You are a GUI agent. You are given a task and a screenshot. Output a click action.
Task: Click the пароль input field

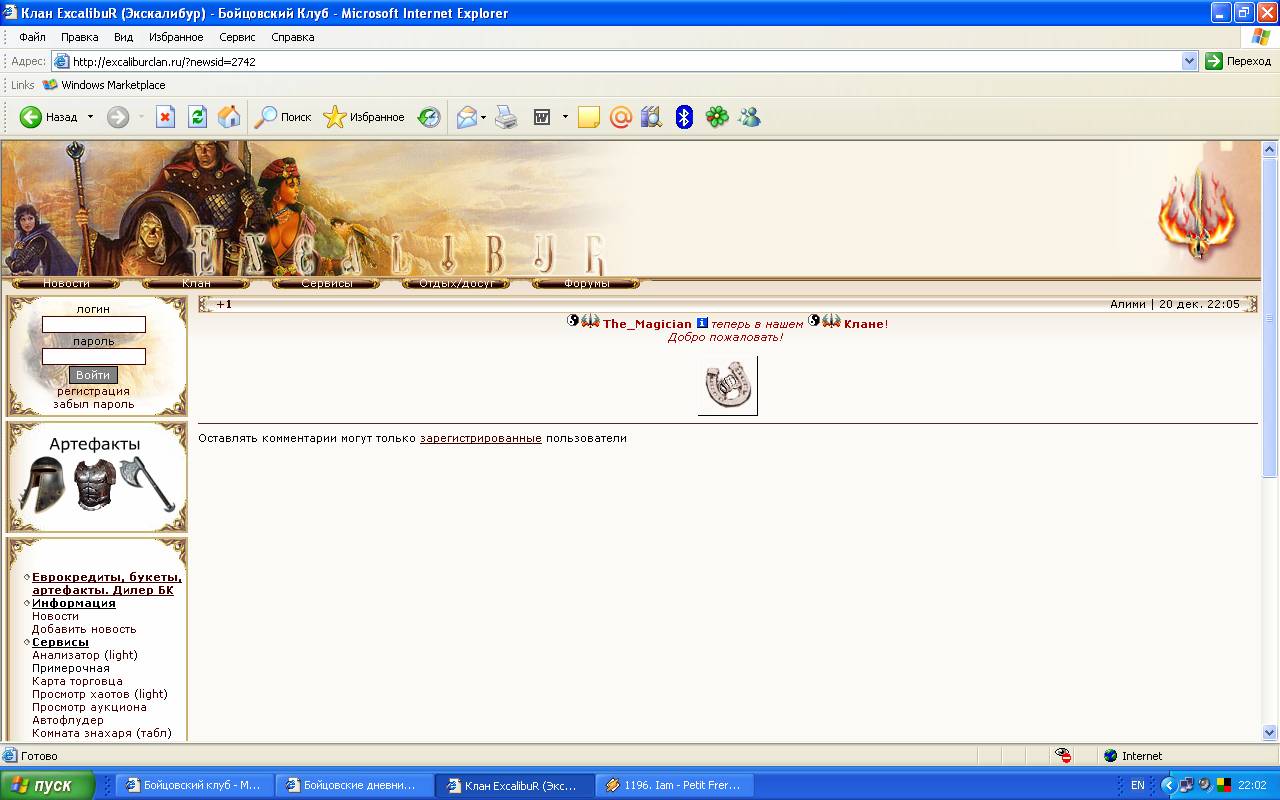tap(94, 357)
